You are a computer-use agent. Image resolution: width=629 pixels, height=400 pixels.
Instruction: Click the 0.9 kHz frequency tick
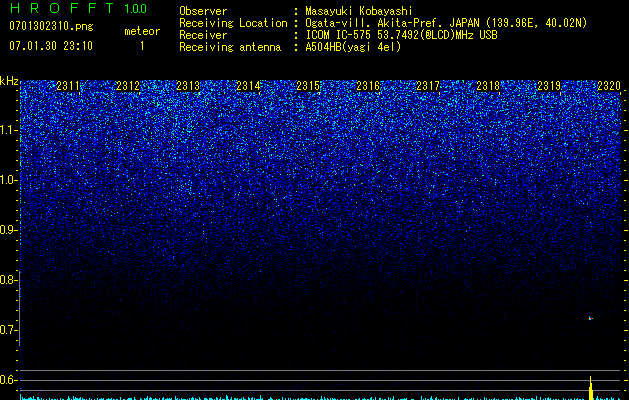coord(9,230)
